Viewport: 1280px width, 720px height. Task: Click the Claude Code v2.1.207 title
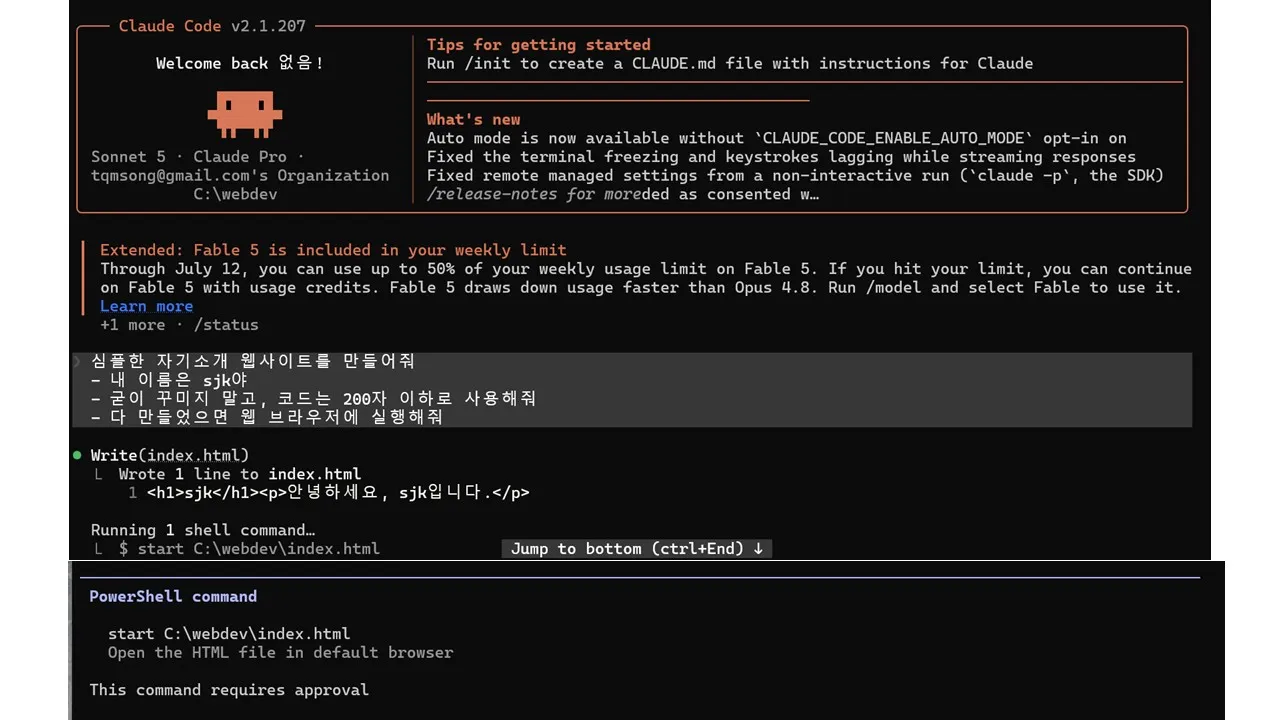coord(212,26)
